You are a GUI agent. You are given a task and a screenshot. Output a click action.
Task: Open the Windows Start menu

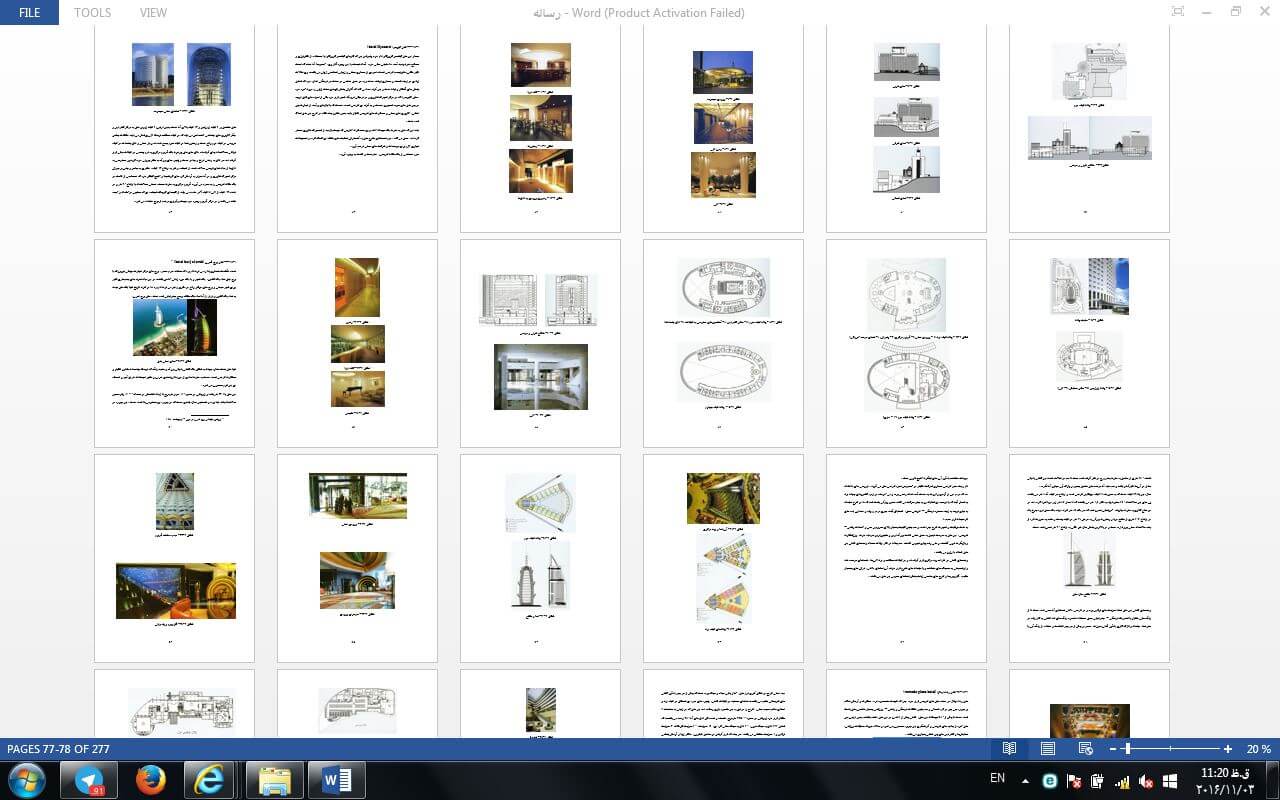point(27,779)
